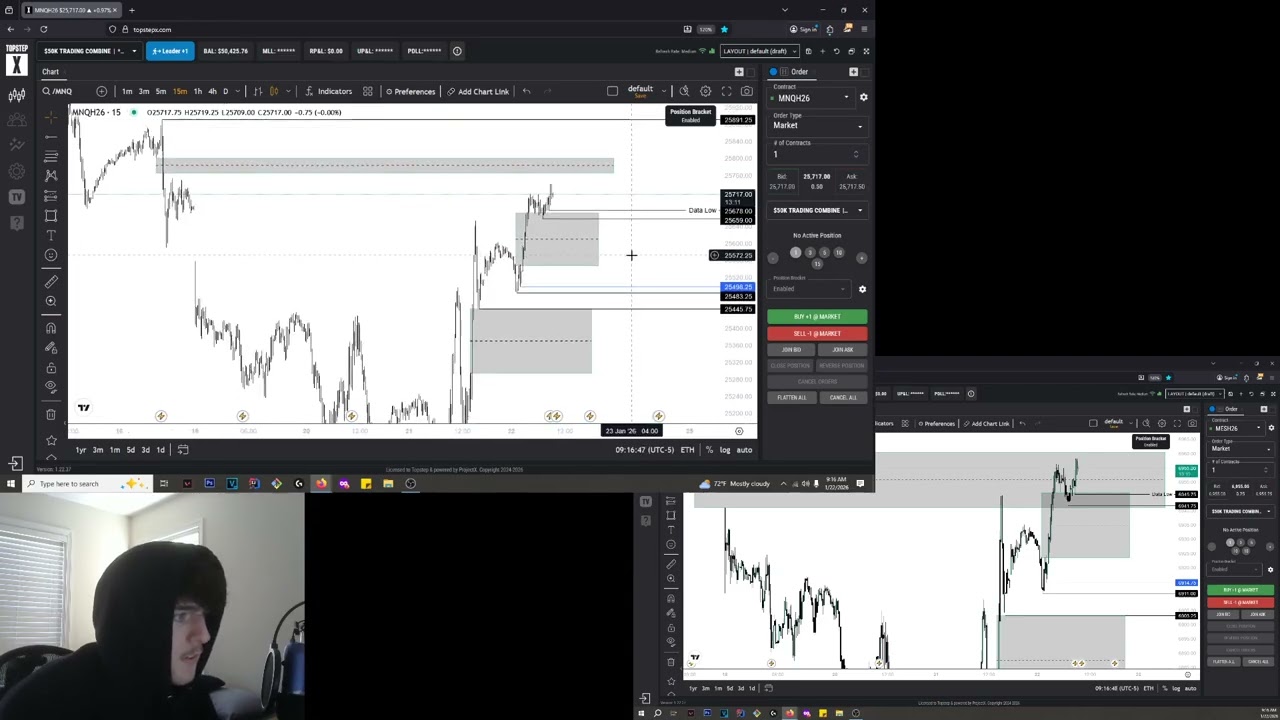Select the ruler measure tool

click(x=51, y=281)
